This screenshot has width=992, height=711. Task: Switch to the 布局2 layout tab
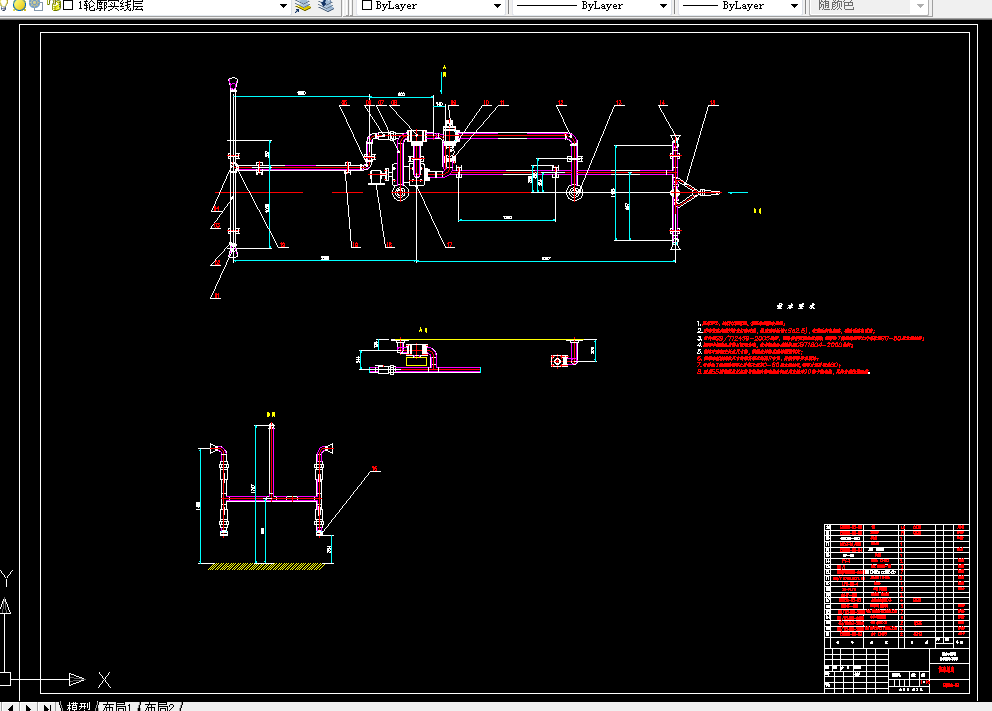(159, 706)
